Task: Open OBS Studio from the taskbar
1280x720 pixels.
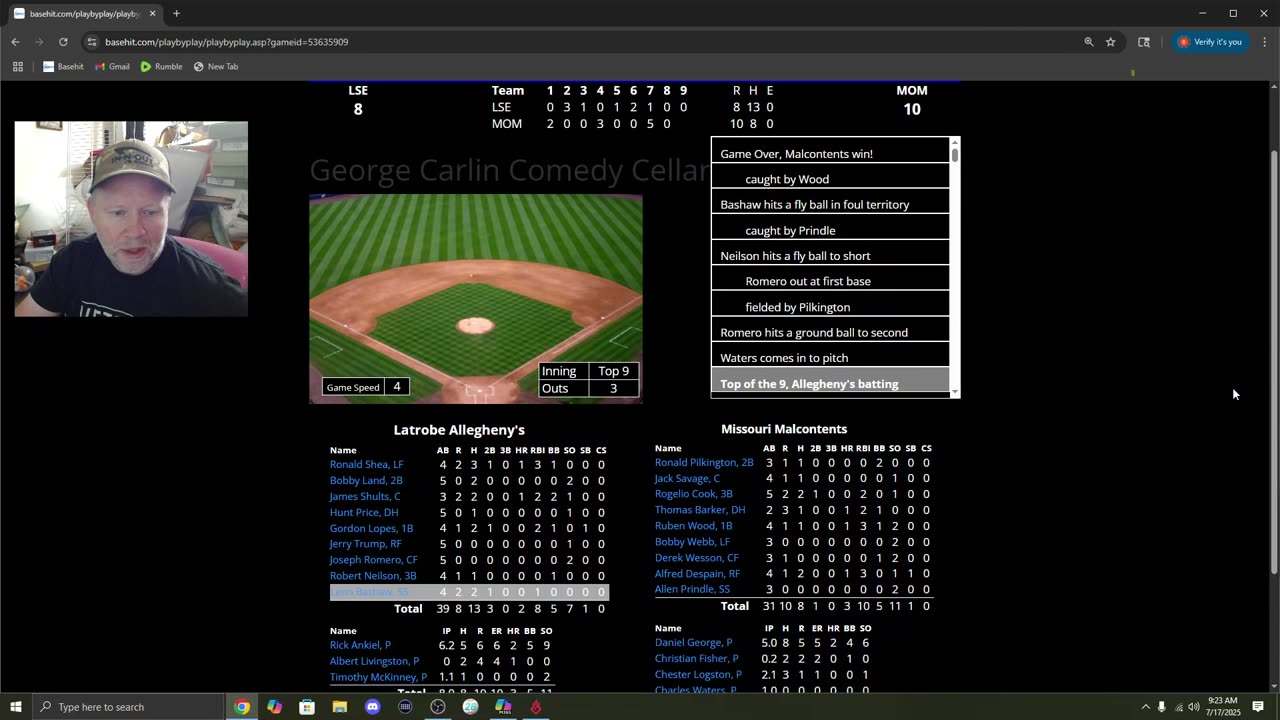Action: pos(438,707)
